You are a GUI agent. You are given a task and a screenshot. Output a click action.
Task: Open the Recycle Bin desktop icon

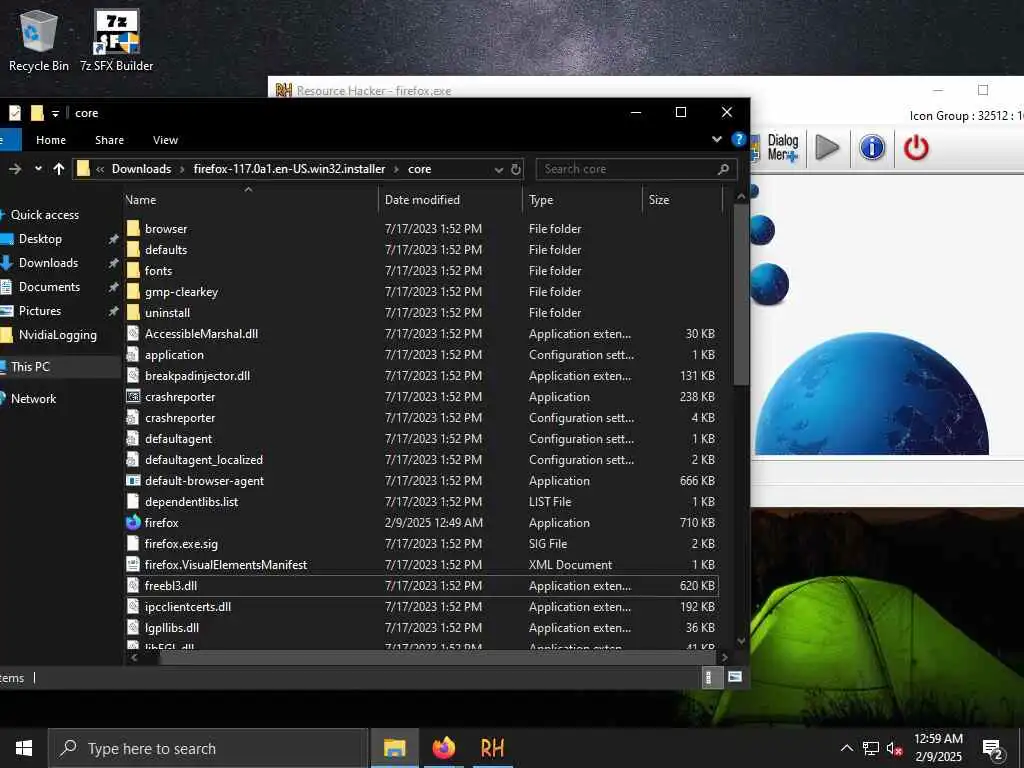click(x=39, y=40)
